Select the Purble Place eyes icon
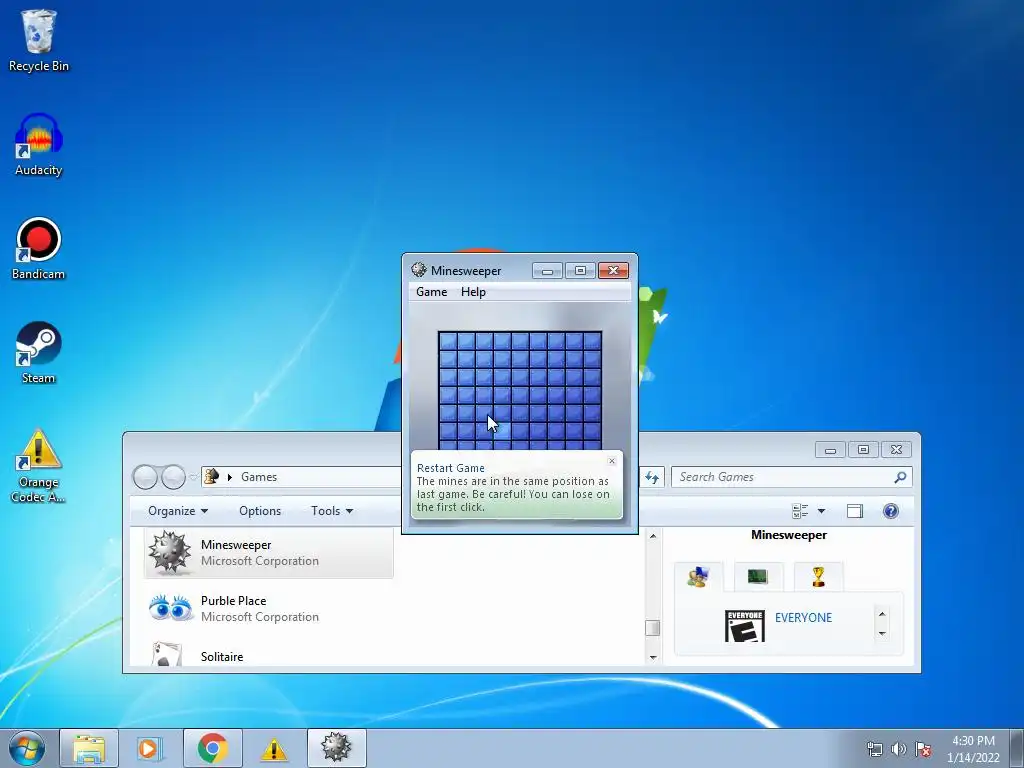The height and width of the screenshot is (768, 1024). click(x=170, y=608)
